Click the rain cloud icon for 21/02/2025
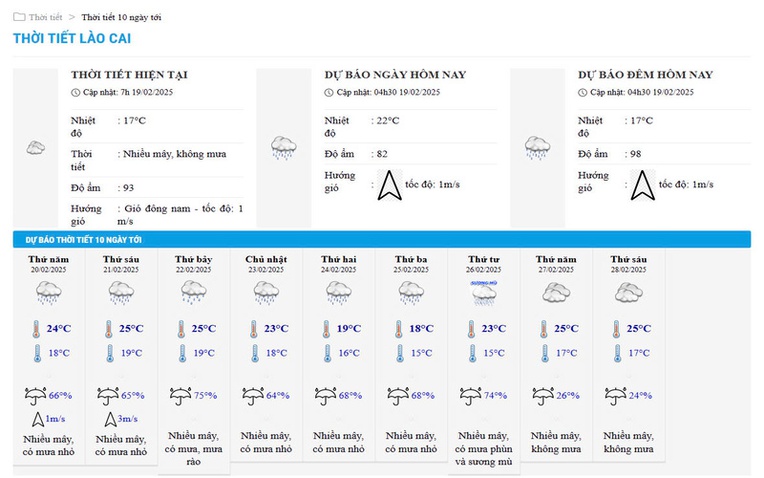This screenshot has height=478, width=764. 121,293
